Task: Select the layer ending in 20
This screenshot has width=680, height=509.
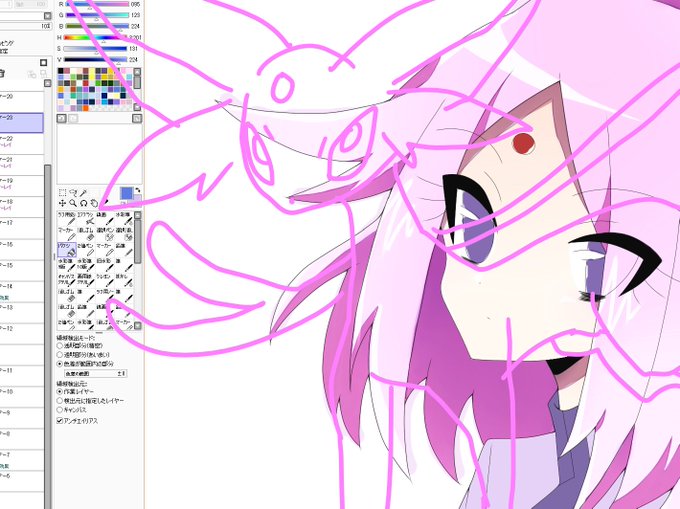Action: 22,101
